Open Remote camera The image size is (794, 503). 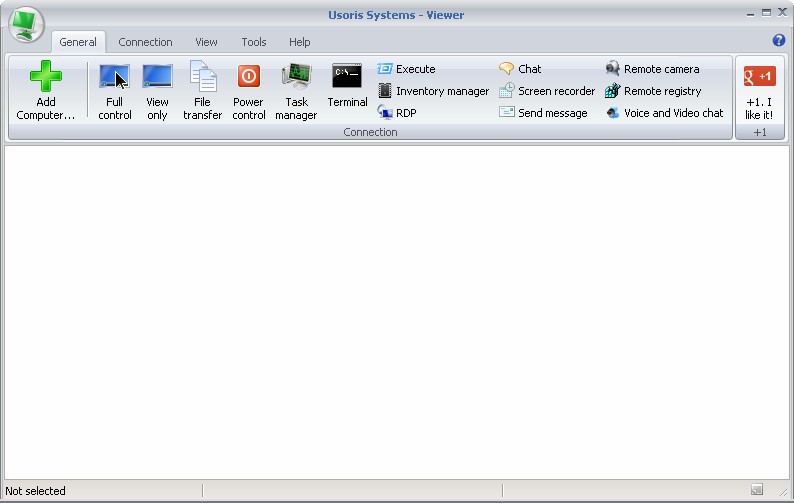coord(652,69)
